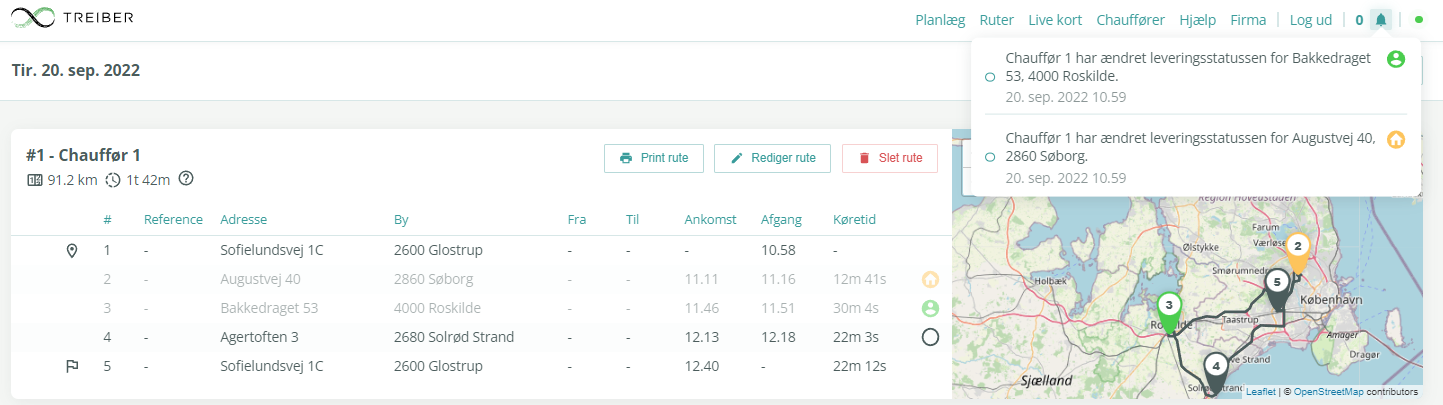The width and height of the screenshot is (1443, 405).
Task: Open the Chauffører menu
Action: [x=1131, y=20]
